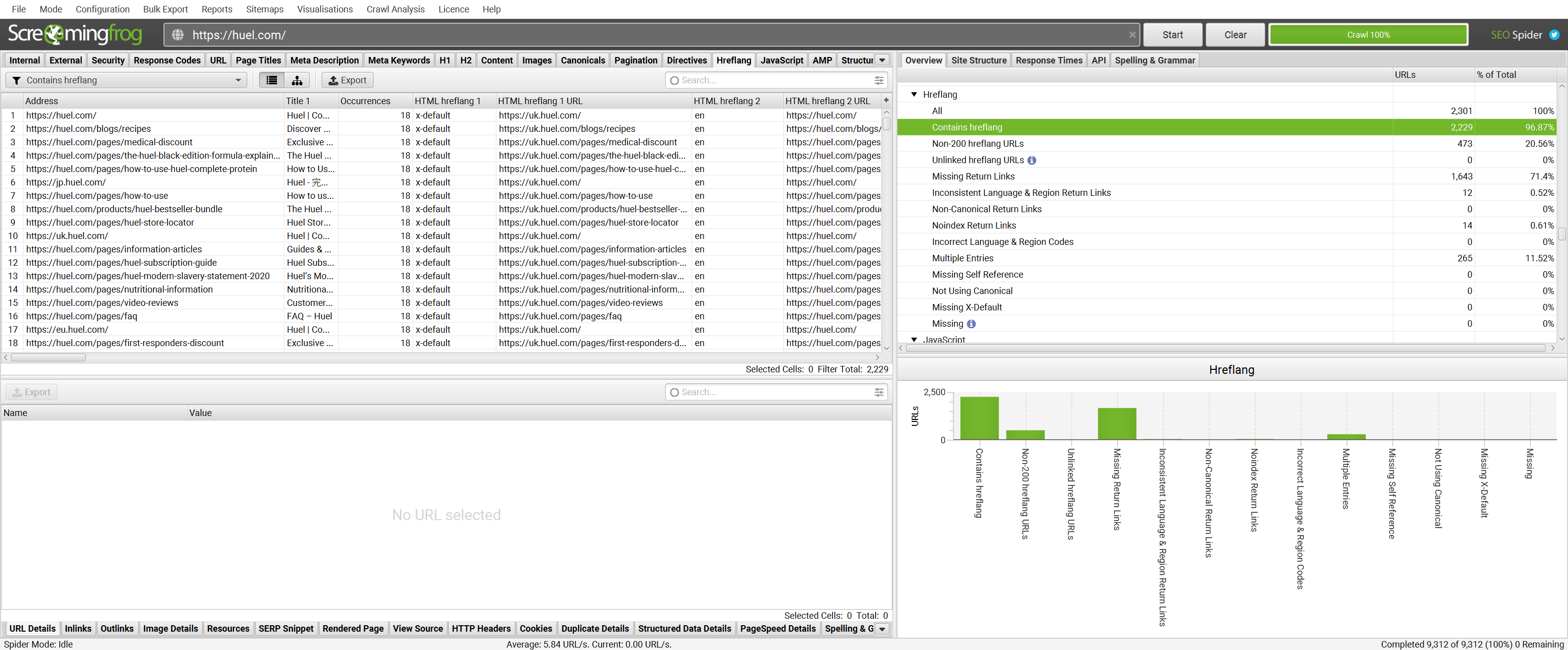Open the Configuration menu
Viewport: 1568px width, 650px height.
[x=102, y=9]
